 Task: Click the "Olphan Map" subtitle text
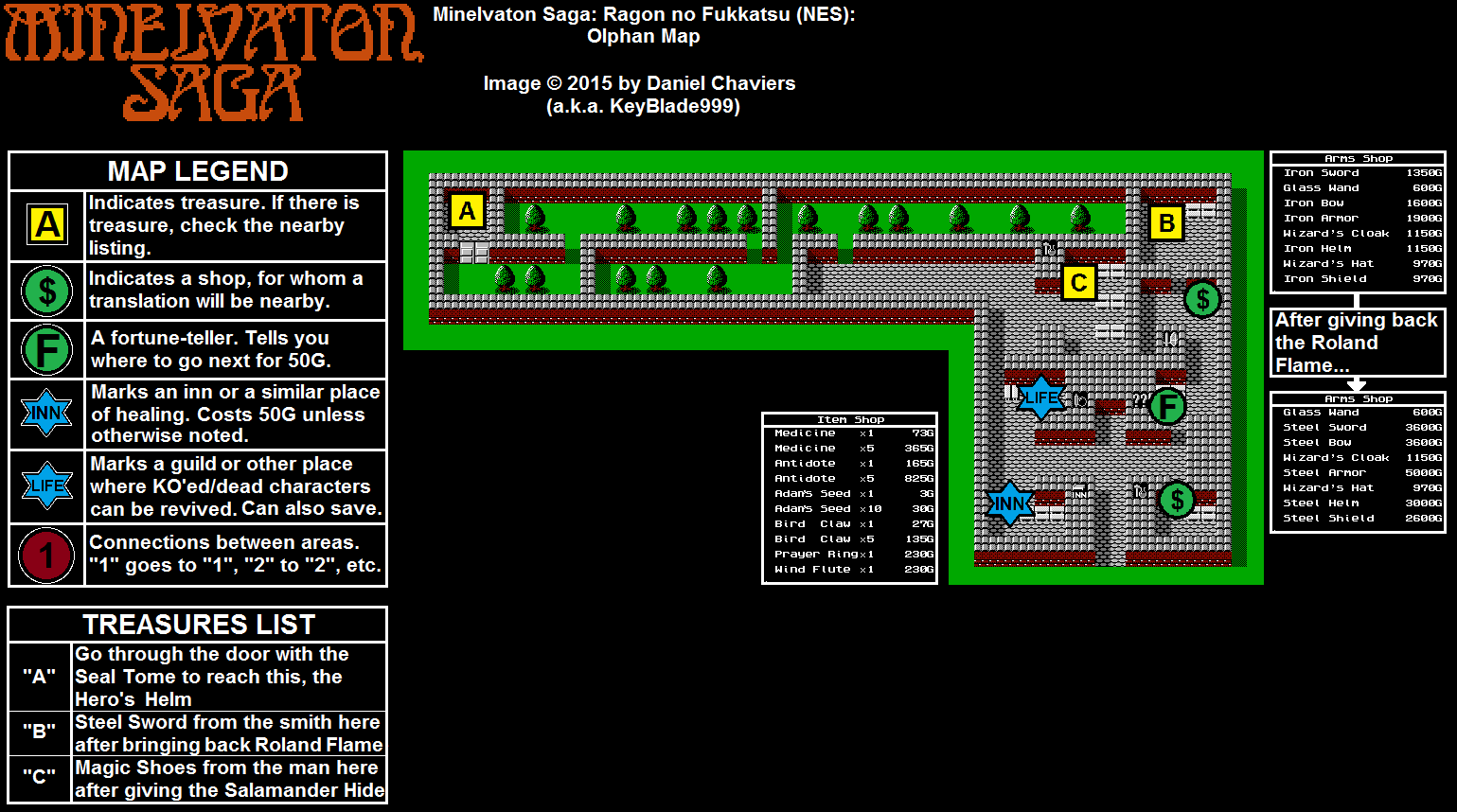point(644,37)
